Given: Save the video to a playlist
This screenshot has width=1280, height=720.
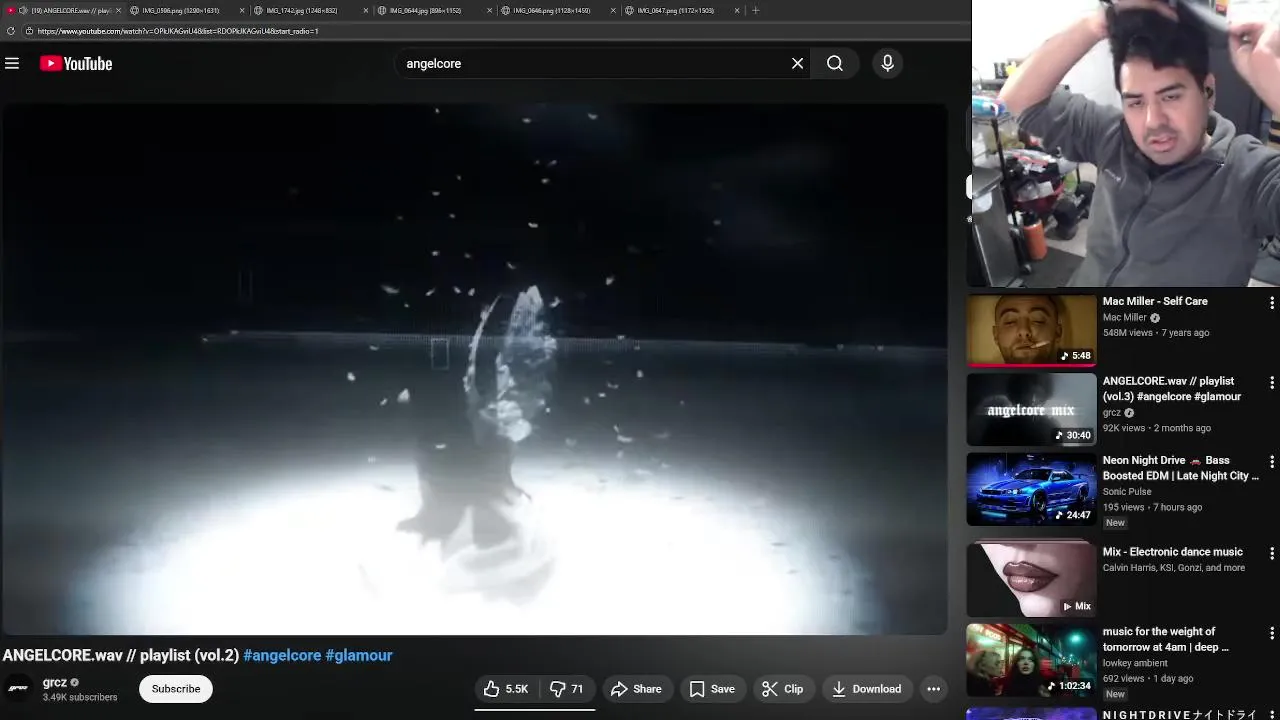Looking at the screenshot, I should click(712, 689).
